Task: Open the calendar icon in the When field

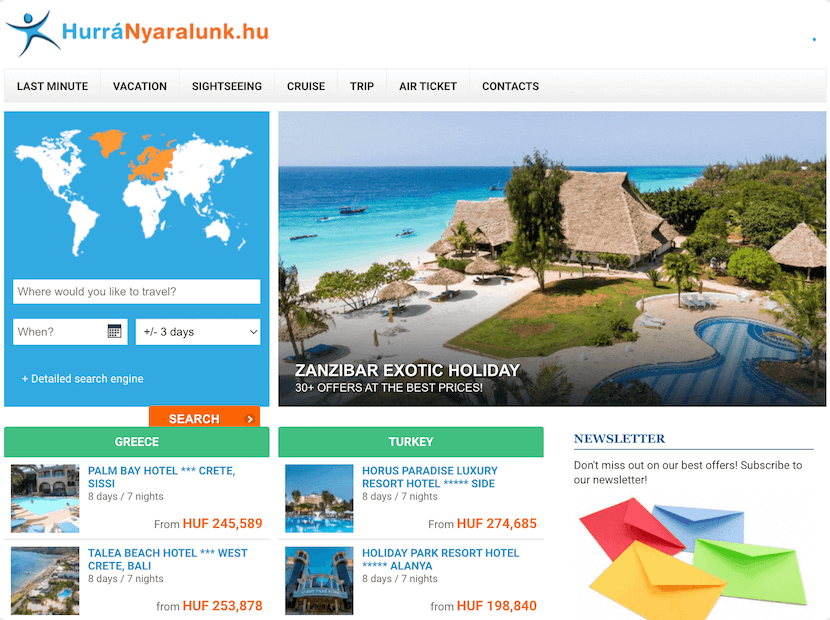Action: click(x=114, y=331)
